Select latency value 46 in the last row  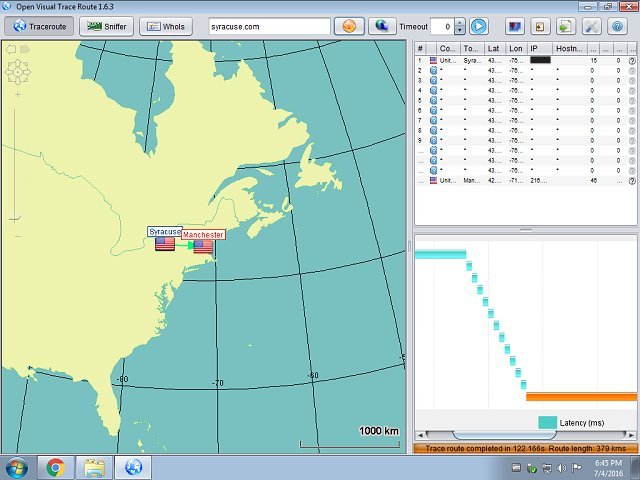(x=593, y=180)
